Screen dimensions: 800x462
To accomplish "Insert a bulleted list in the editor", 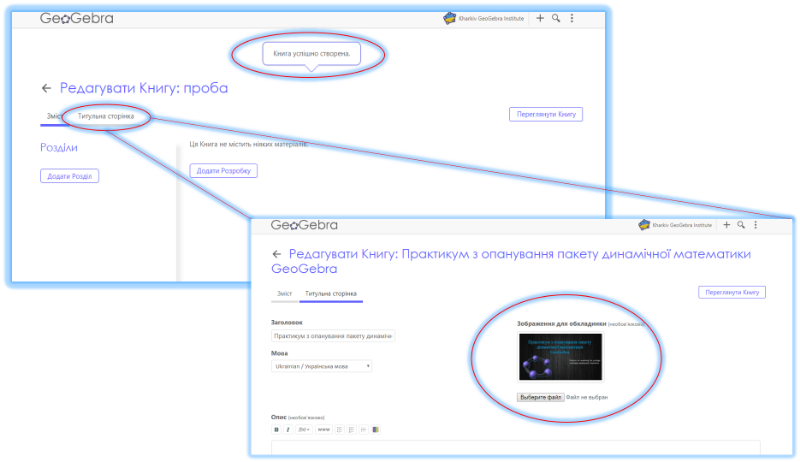I will point(340,430).
